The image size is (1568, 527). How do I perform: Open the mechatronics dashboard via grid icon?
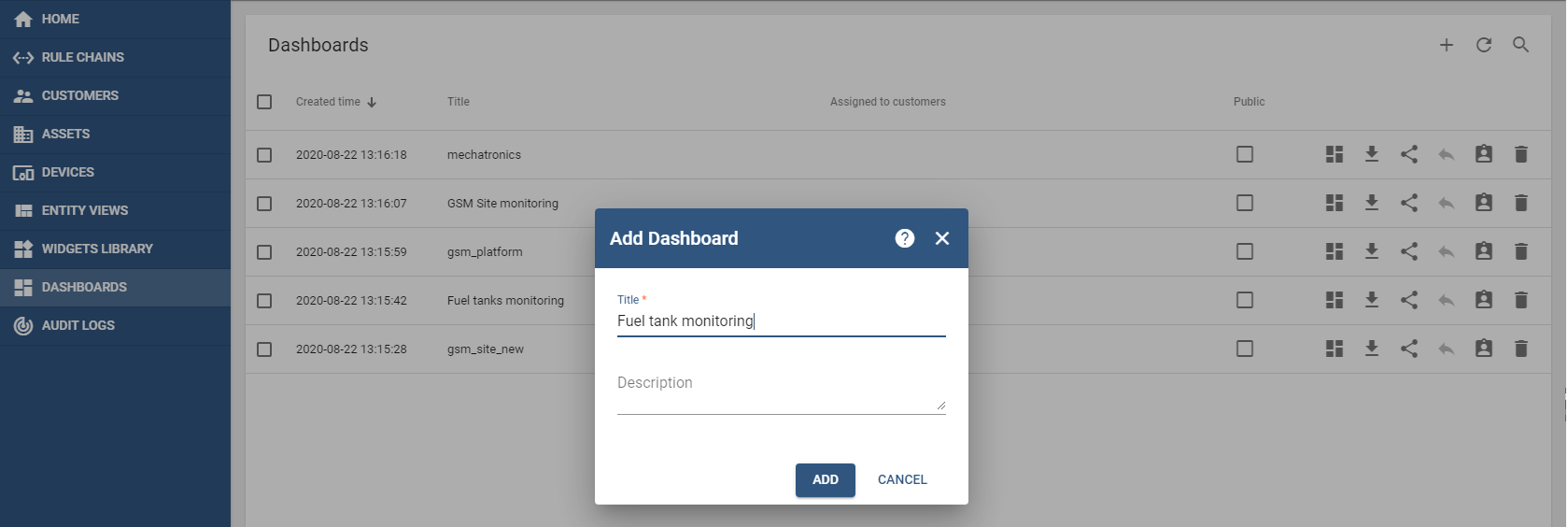[1334, 154]
